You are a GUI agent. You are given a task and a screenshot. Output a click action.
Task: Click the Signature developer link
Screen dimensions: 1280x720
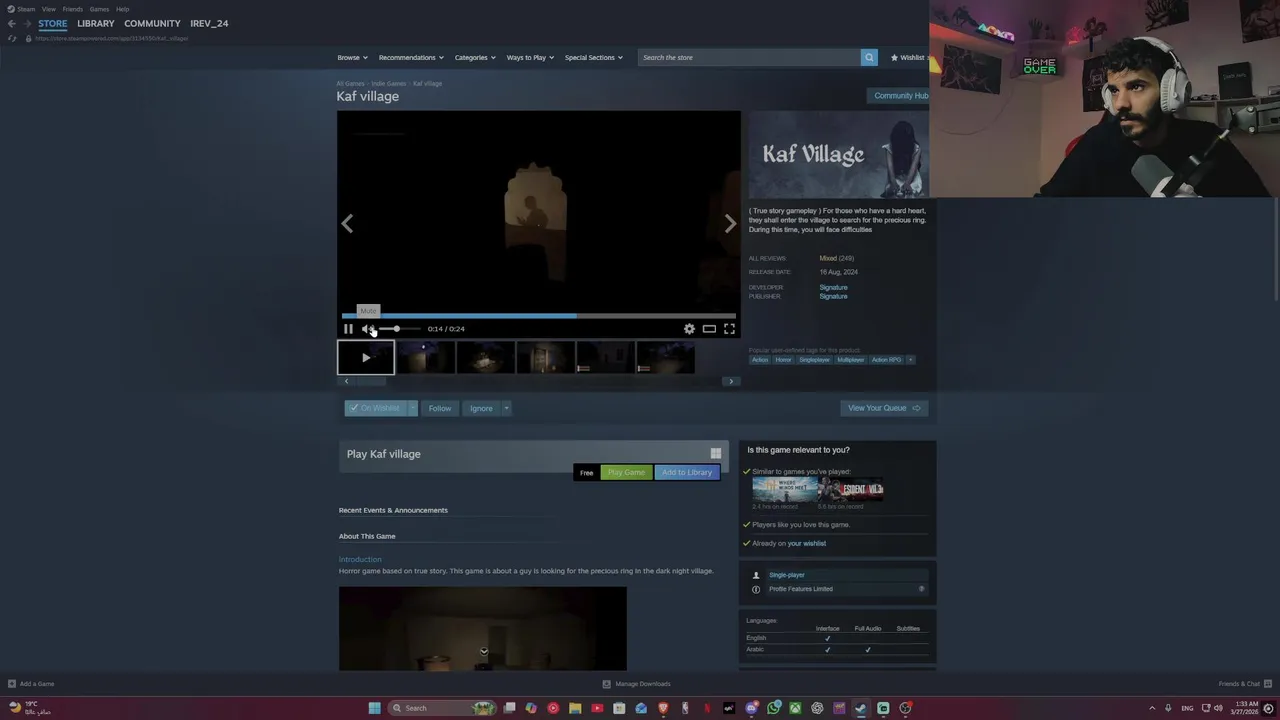tap(833, 287)
